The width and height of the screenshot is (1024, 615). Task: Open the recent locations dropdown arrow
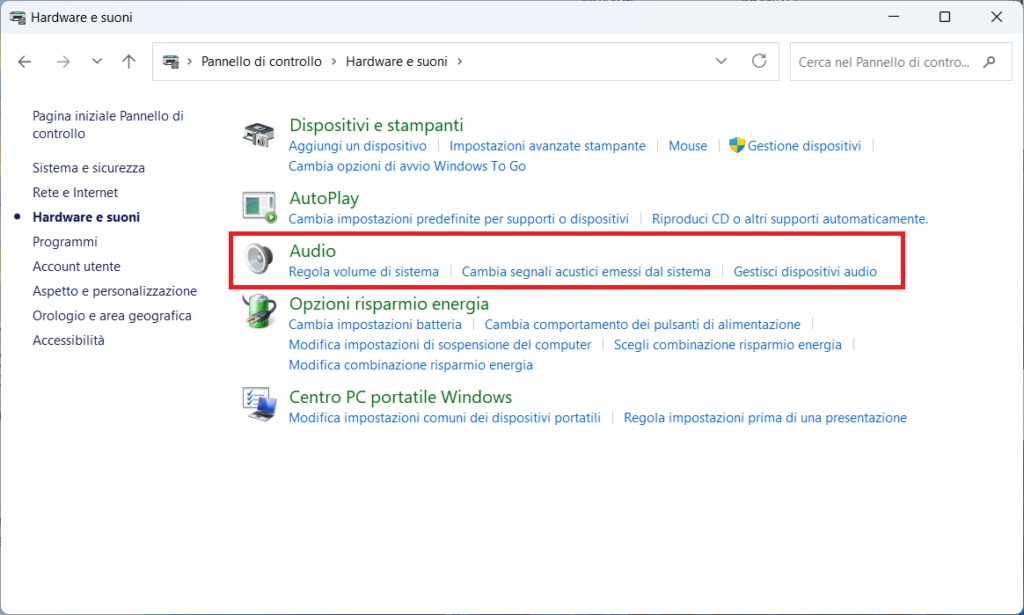(x=97, y=62)
